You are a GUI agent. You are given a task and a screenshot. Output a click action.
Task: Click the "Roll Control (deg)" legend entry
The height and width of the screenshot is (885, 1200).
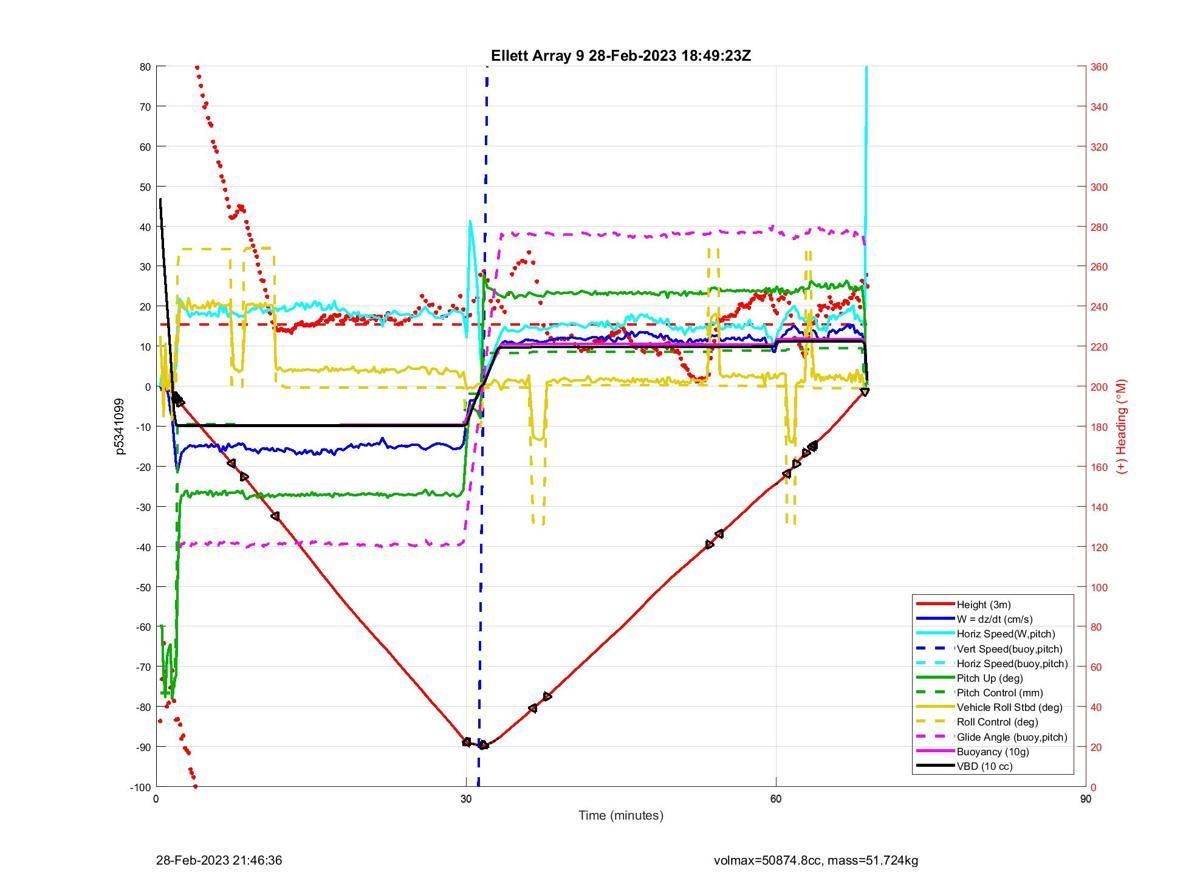pyautogui.click(x=997, y=722)
